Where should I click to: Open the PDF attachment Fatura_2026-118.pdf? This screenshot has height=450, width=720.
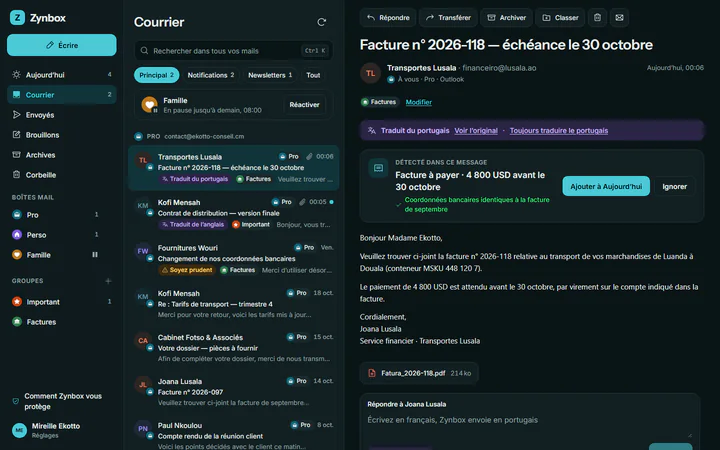coord(419,373)
